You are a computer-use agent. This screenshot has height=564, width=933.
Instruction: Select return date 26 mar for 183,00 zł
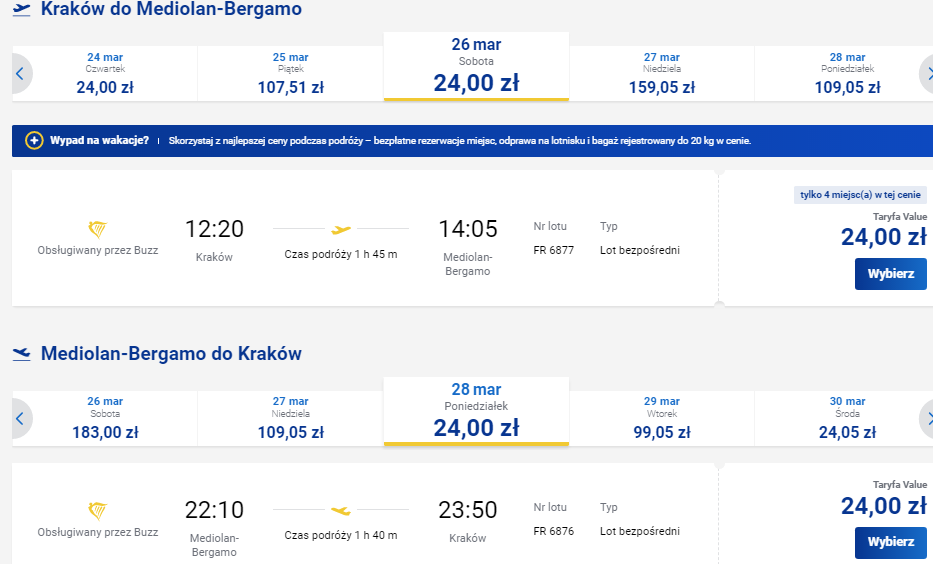(105, 418)
